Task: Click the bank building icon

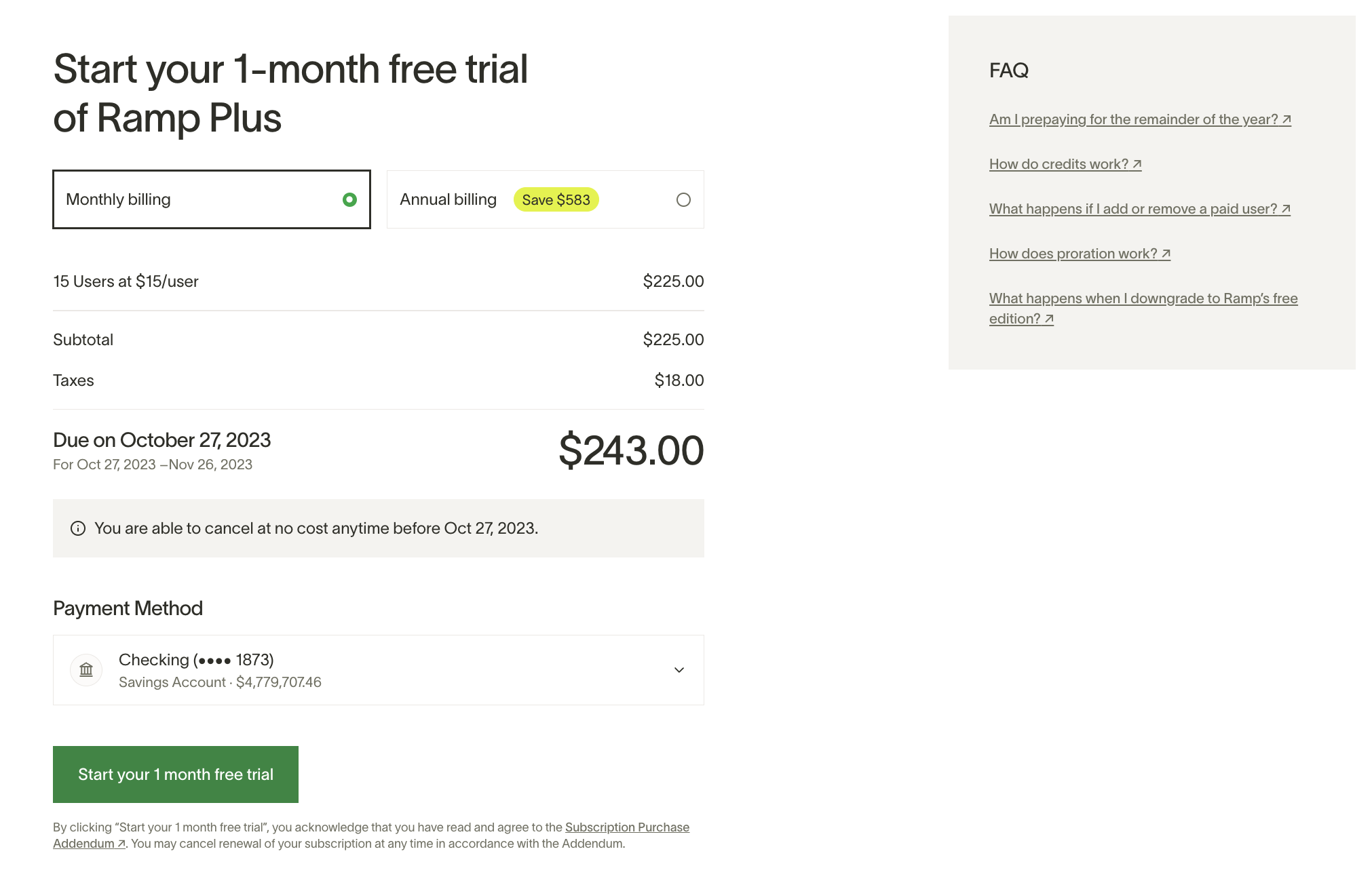Action: (x=86, y=670)
